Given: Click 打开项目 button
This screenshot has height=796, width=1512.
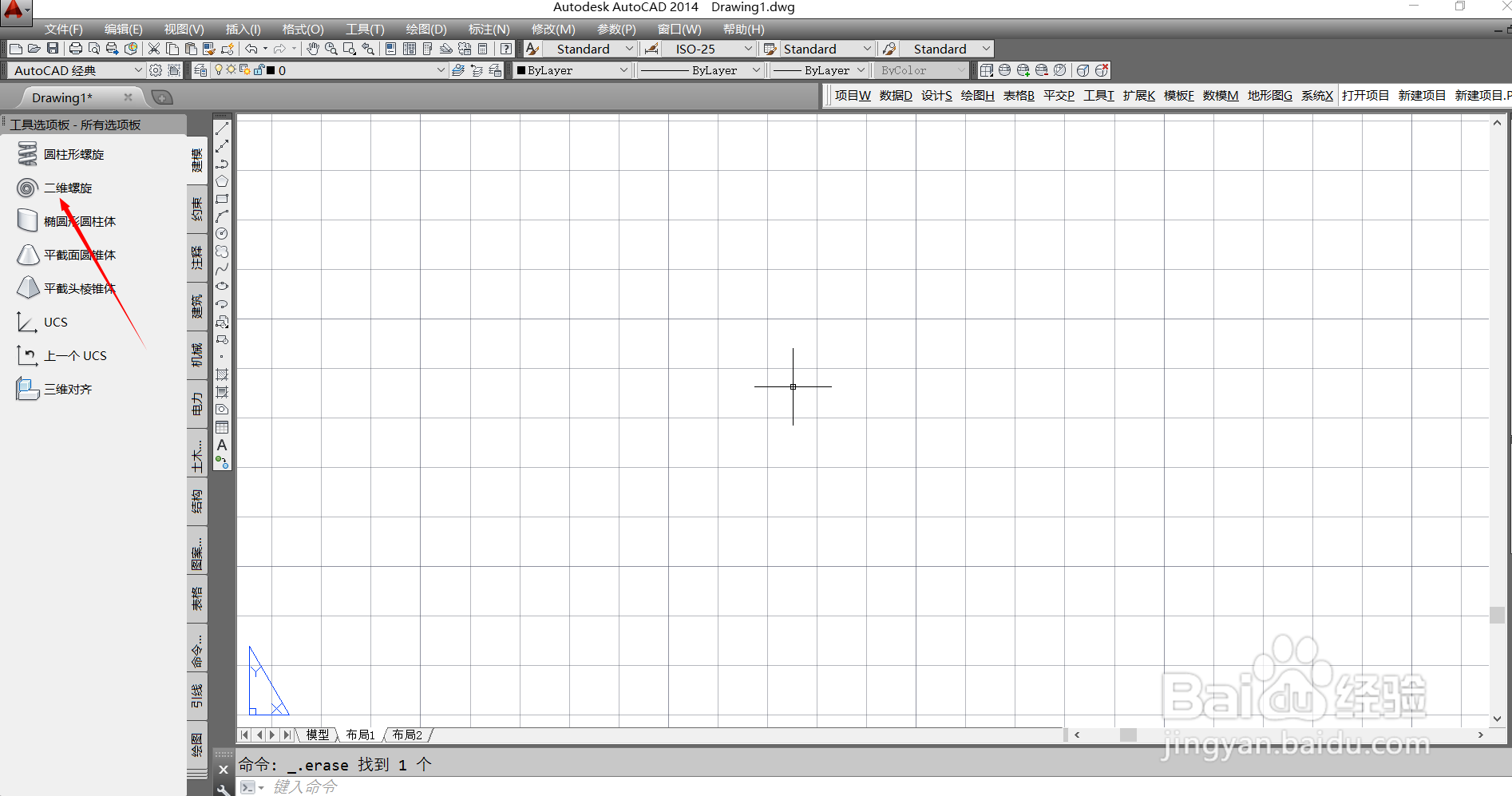Looking at the screenshot, I should 1365,96.
